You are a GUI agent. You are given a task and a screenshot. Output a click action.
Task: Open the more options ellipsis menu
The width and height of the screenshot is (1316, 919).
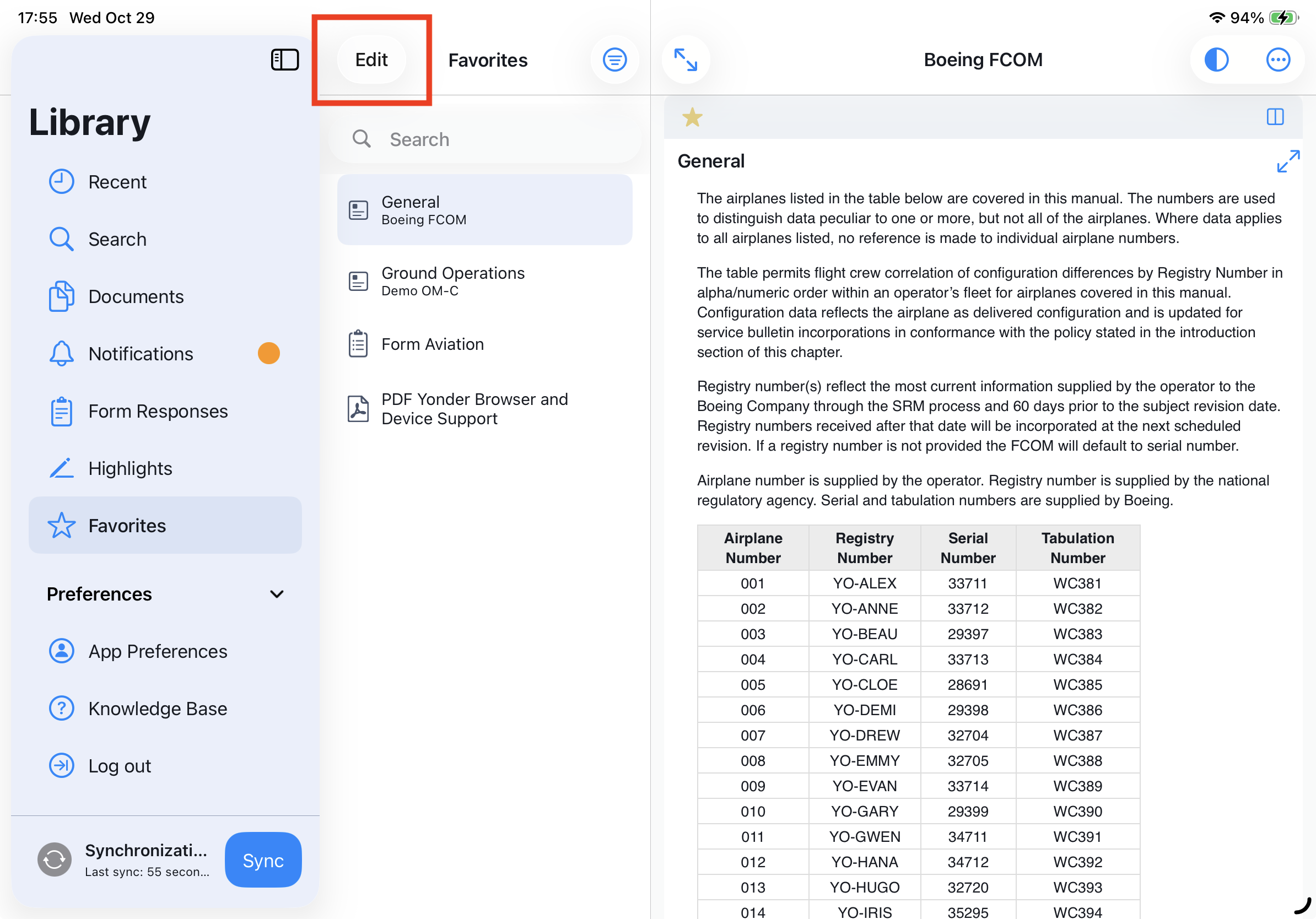[1277, 60]
